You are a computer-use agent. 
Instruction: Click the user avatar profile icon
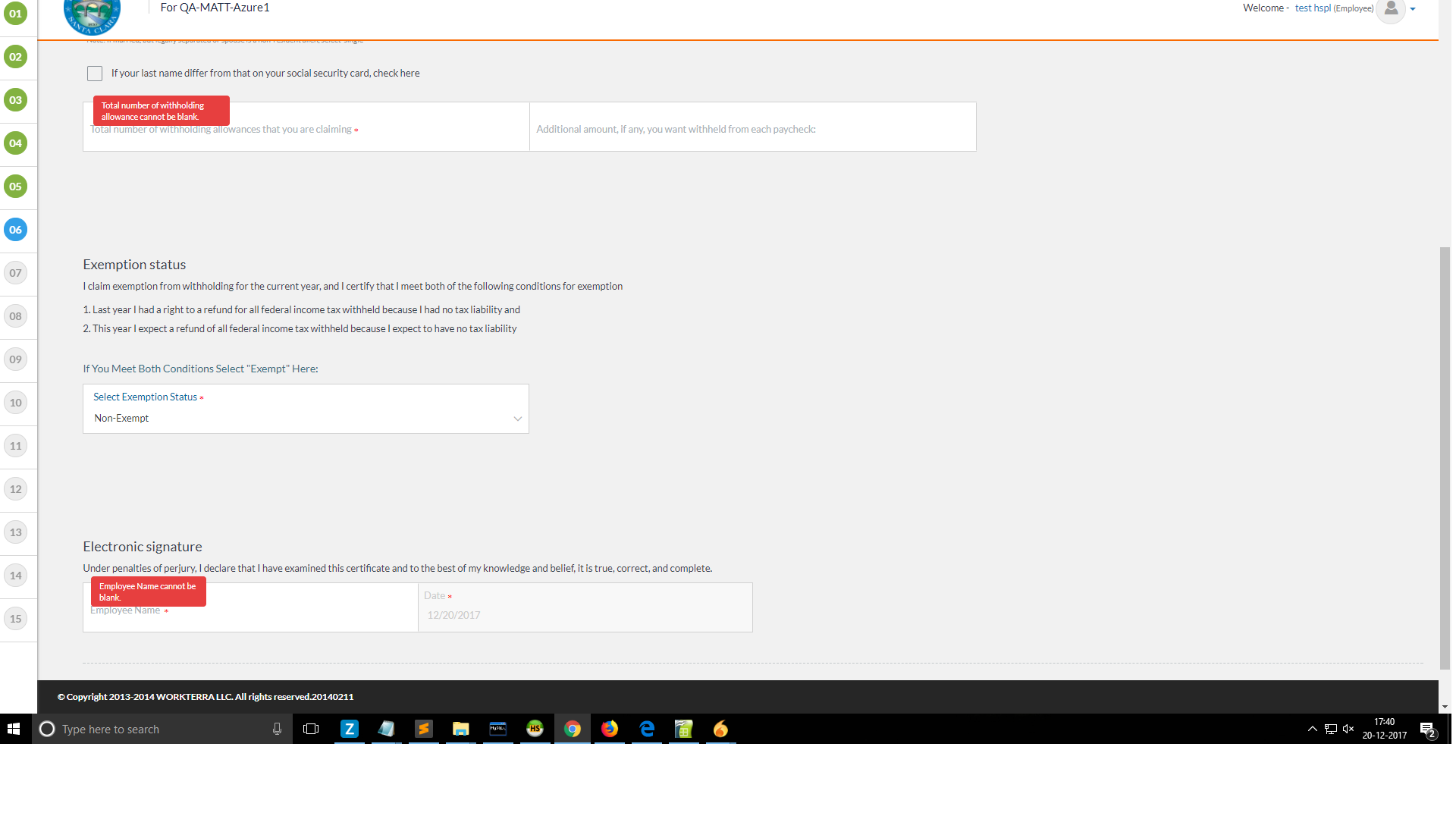point(1390,9)
